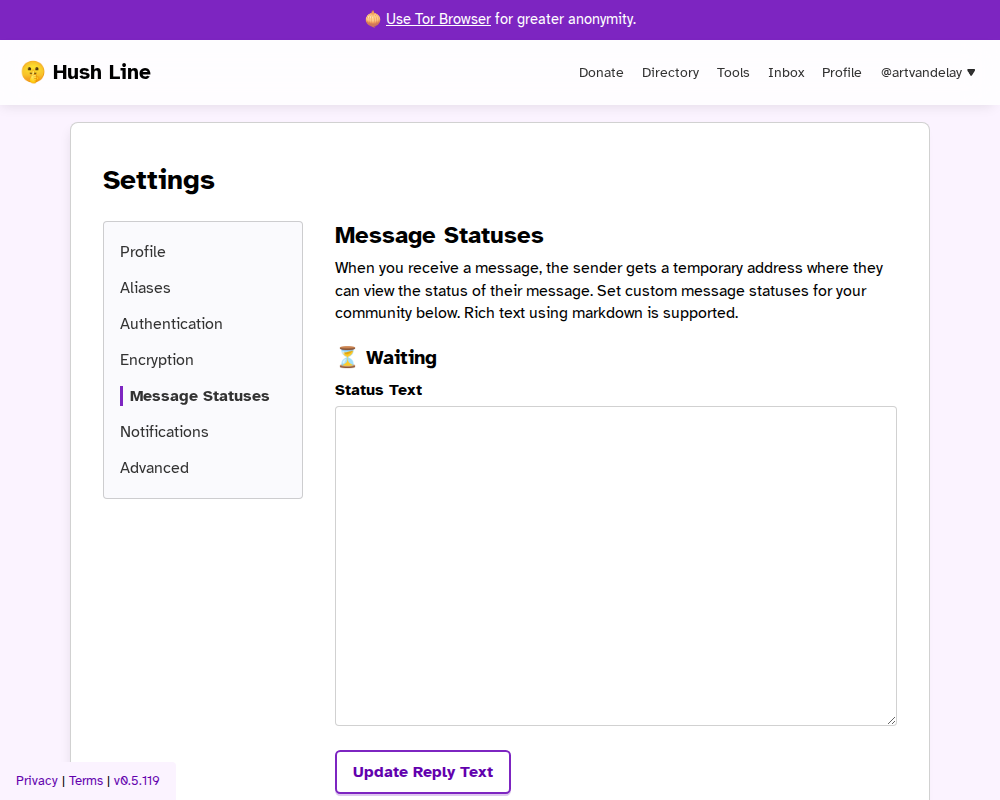
Task: Select the Authentication settings tab
Action: coord(171,323)
